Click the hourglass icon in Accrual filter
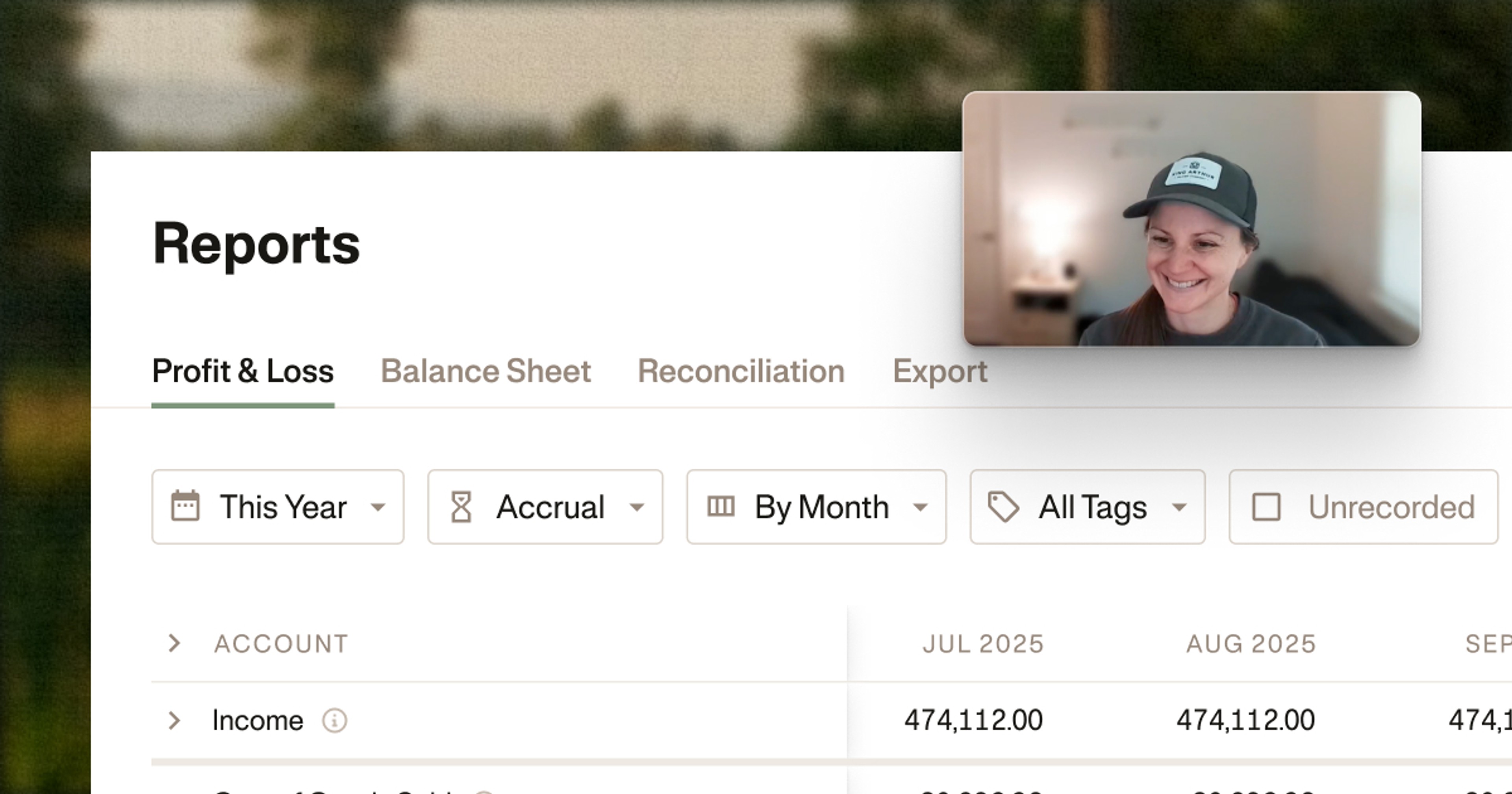The width and height of the screenshot is (1512, 794). [x=461, y=507]
